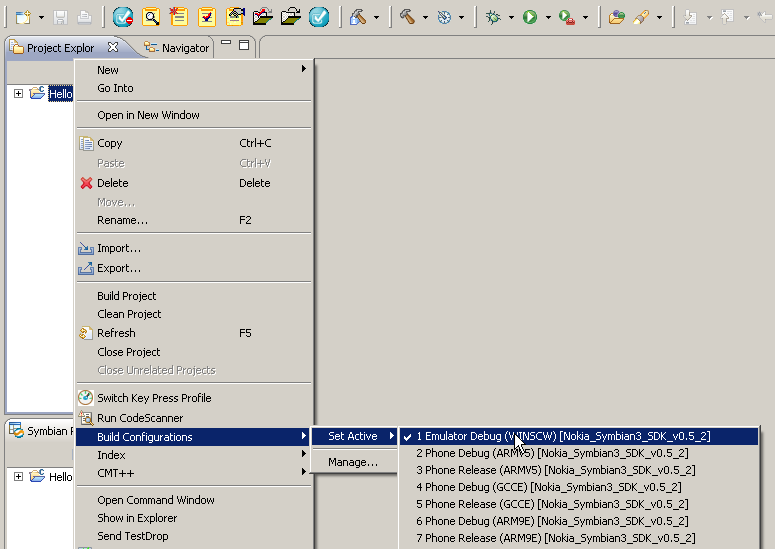Choose Build Project from context menu
The width and height of the screenshot is (775, 549).
127,296
